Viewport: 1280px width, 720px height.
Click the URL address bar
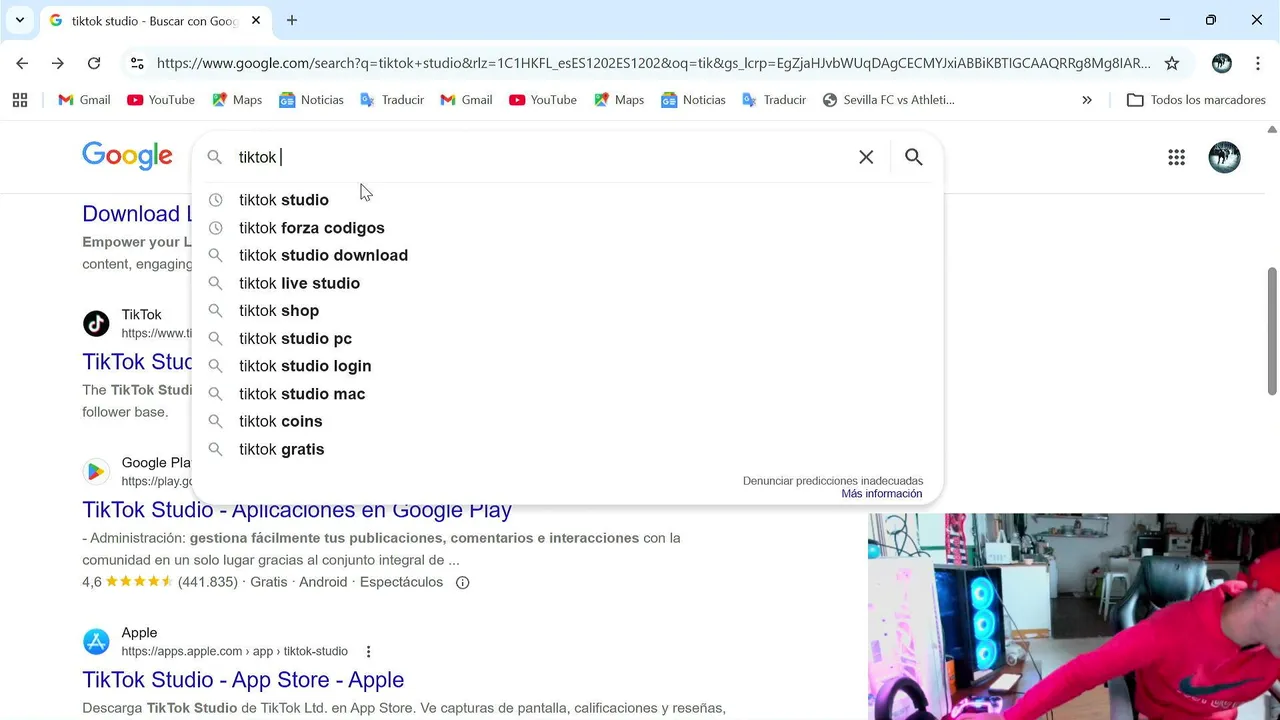654,63
